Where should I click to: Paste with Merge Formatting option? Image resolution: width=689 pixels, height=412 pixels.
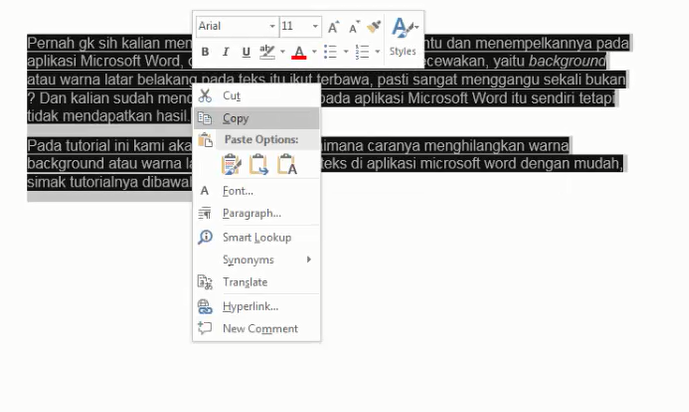point(259,164)
